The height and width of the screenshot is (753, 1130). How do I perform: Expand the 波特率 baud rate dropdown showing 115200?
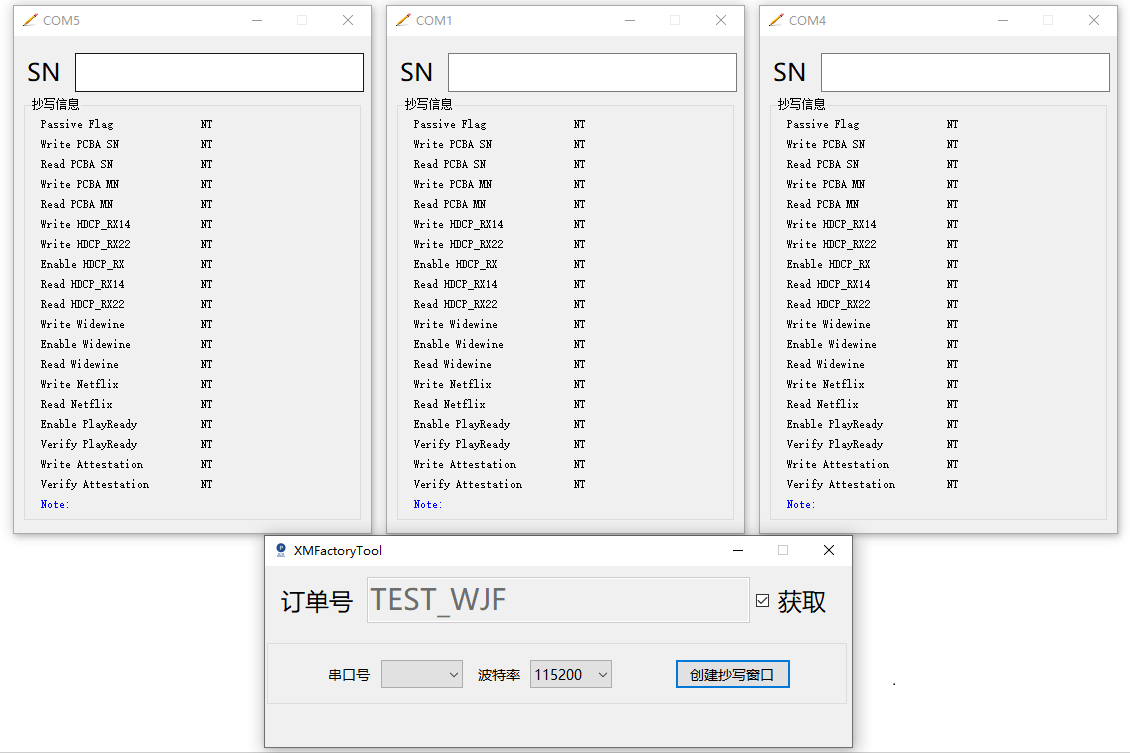coord(570,675)
